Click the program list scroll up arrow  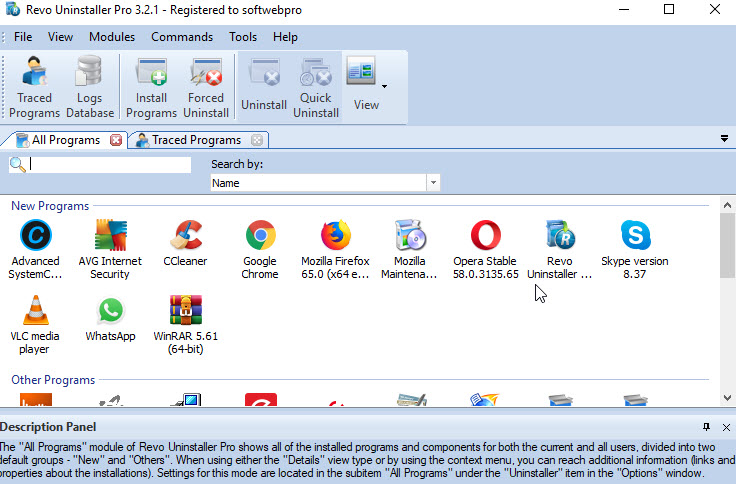click(727, 205)
